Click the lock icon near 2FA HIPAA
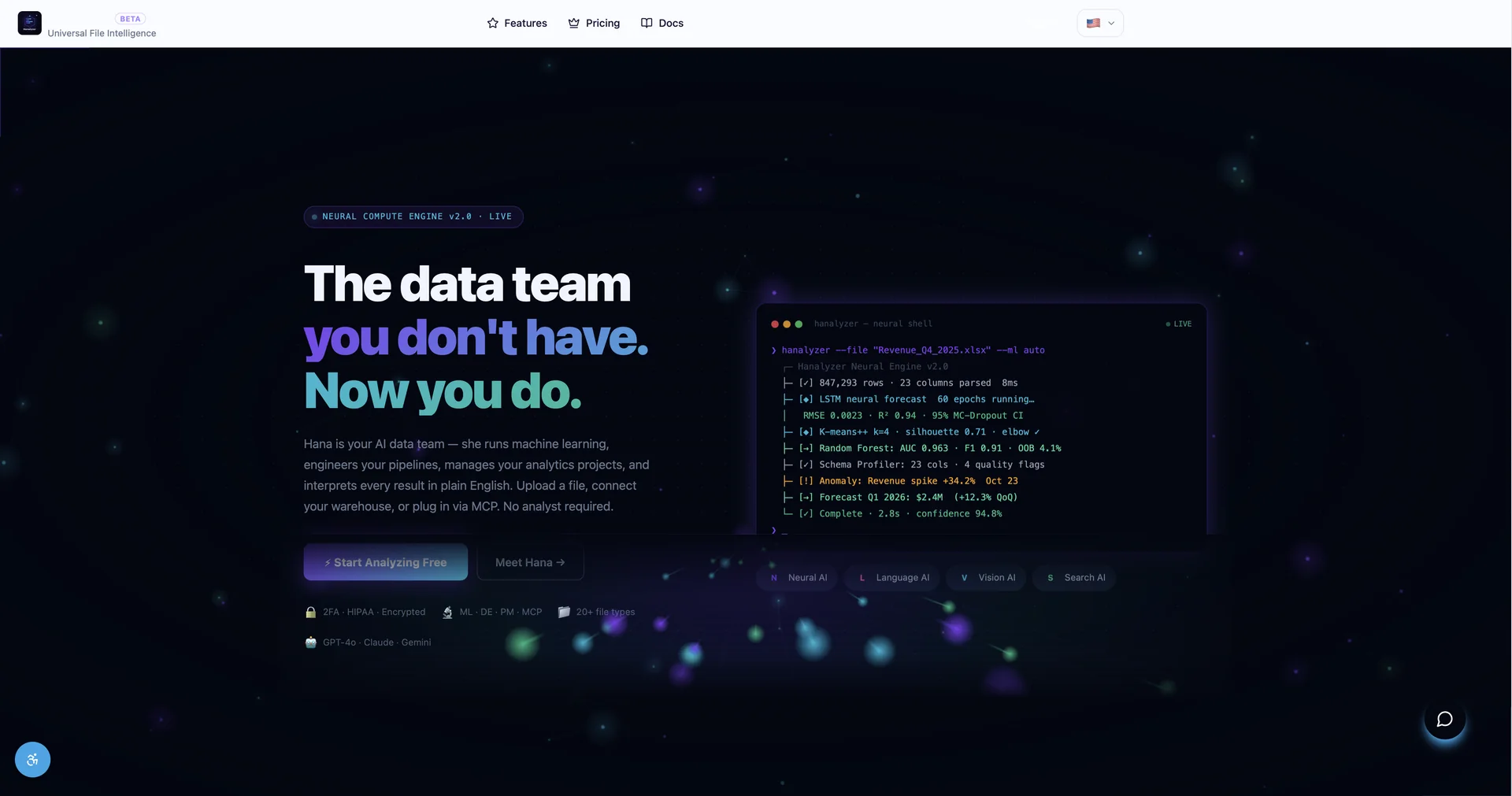 (310, 612)
